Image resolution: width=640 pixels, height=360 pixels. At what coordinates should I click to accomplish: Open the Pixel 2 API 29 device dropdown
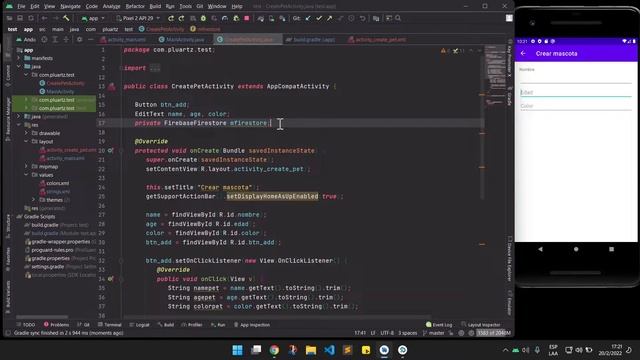[138, 18]
